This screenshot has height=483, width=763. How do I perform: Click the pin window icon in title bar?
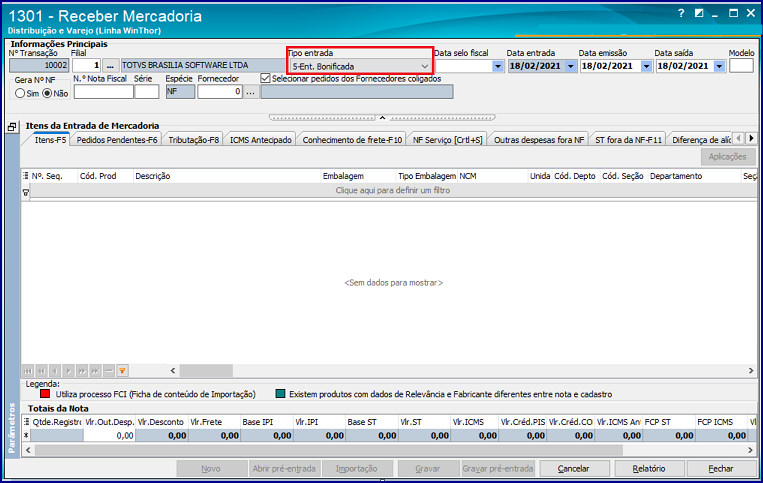[699, 14]
